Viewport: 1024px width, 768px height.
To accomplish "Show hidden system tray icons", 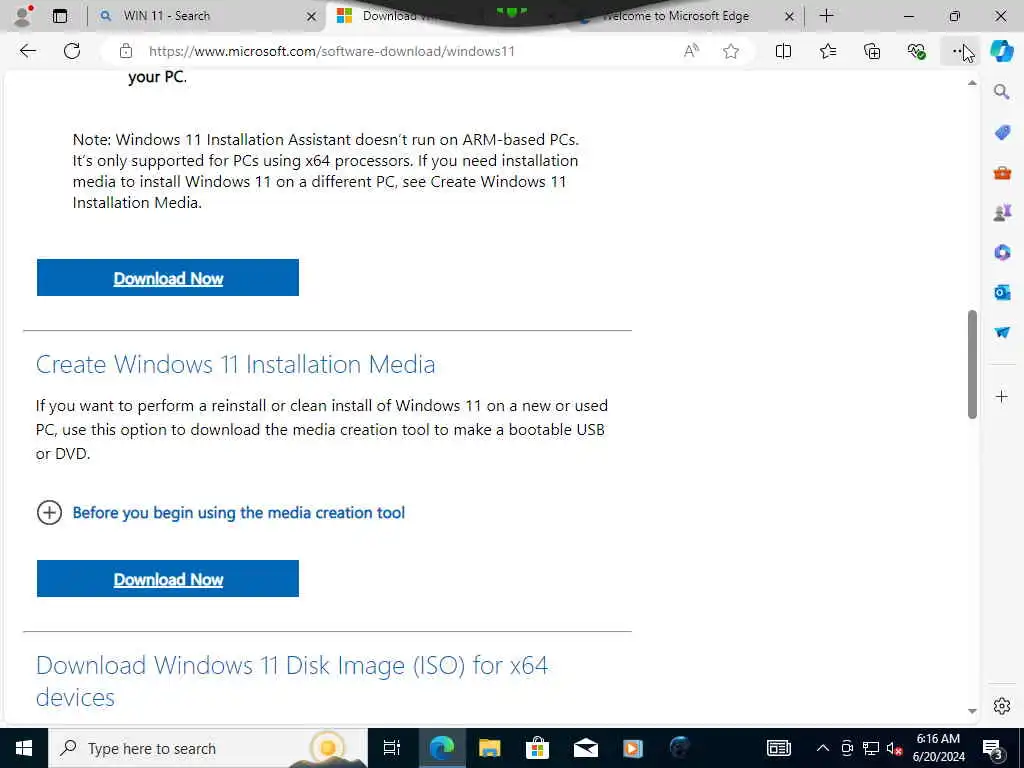I will (x=823, y=748).
